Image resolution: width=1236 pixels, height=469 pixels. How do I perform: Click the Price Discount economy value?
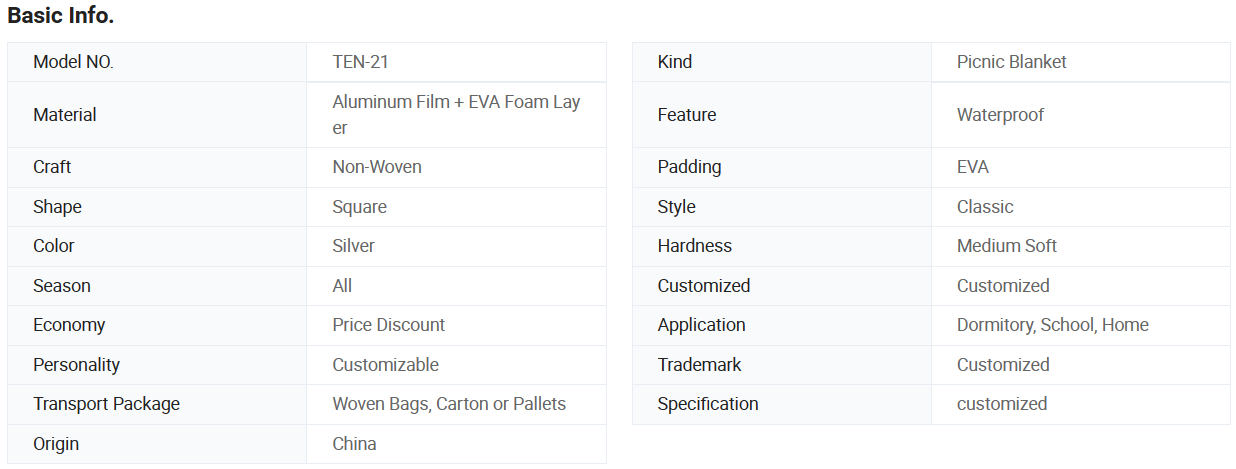point(388,325)
